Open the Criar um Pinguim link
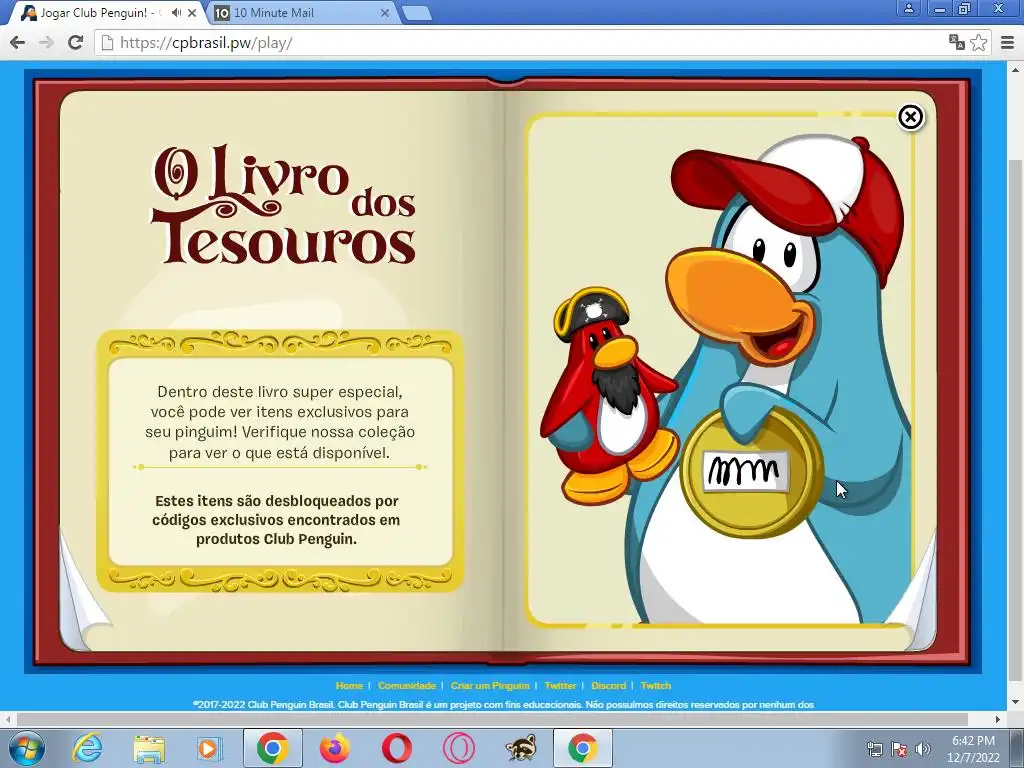 point(490,686)
